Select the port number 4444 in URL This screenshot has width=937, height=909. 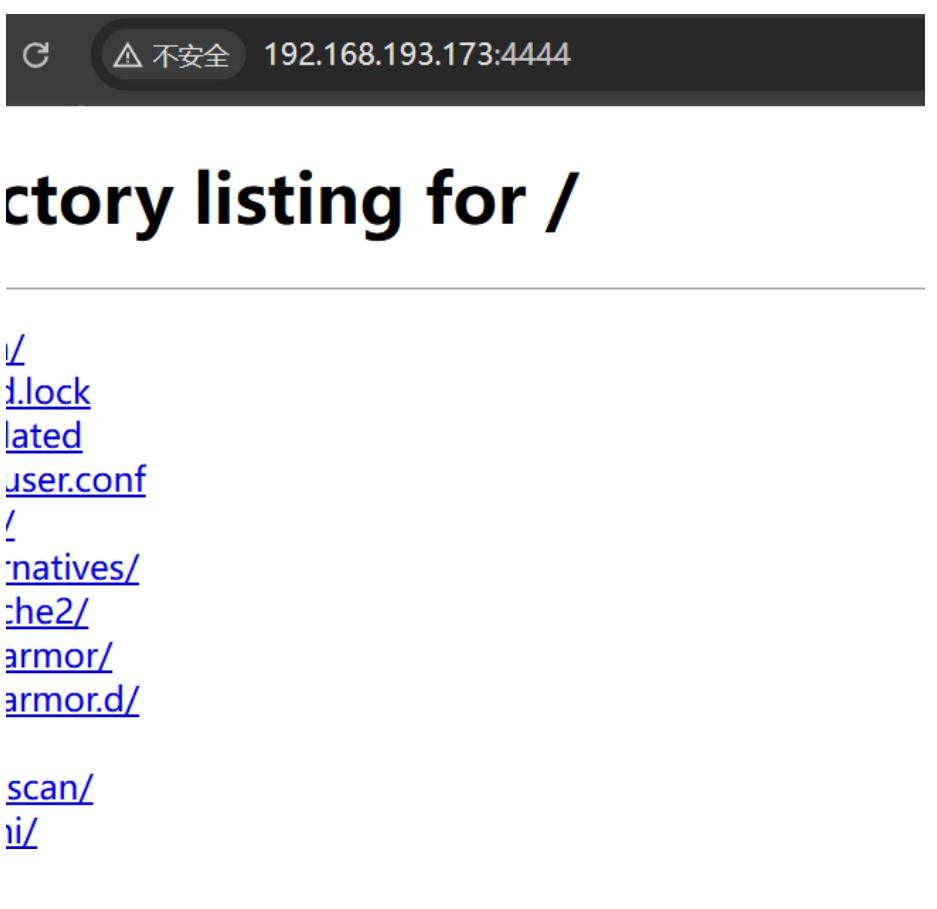tap(535, 54)
